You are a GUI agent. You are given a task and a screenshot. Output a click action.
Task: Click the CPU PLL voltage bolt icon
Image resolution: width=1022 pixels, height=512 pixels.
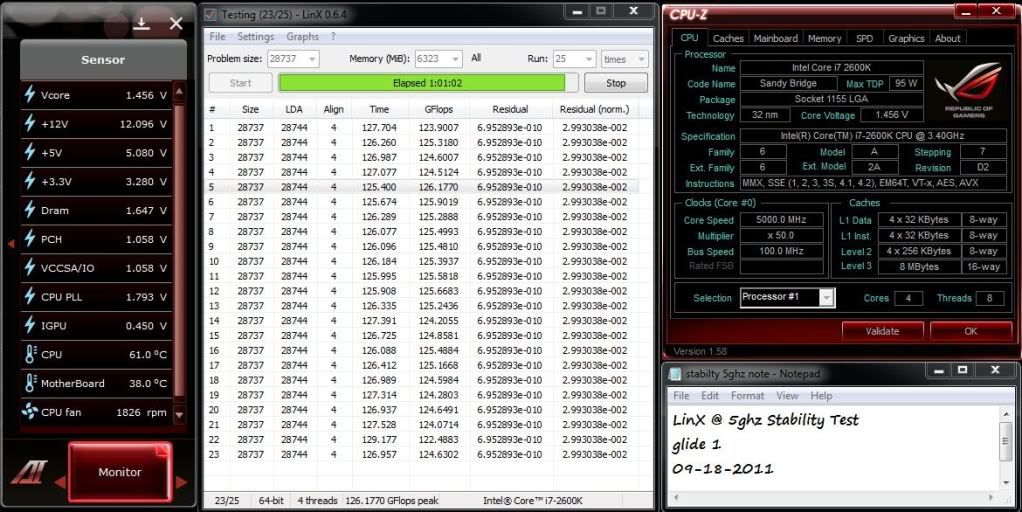(x=30, y=296)
